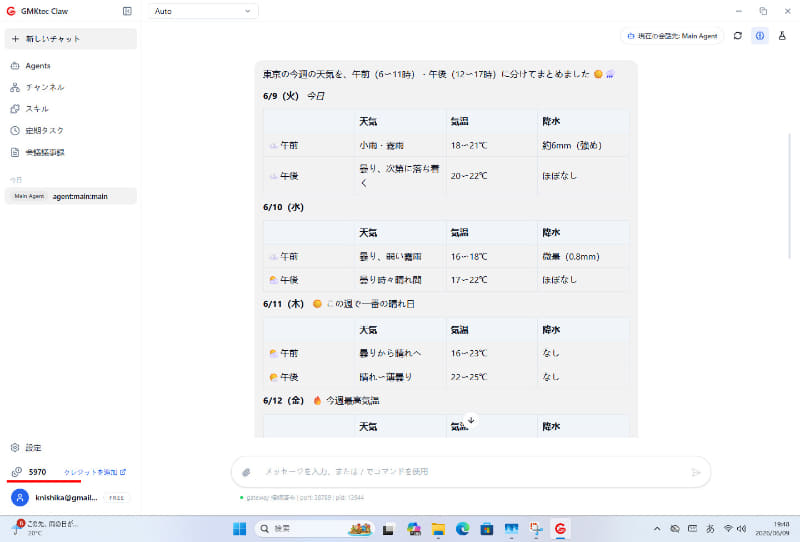This screenshot has width=800, height=542.
Task: Click the 午前 label in the 6/9 table
Action: (x=289, y=145)
